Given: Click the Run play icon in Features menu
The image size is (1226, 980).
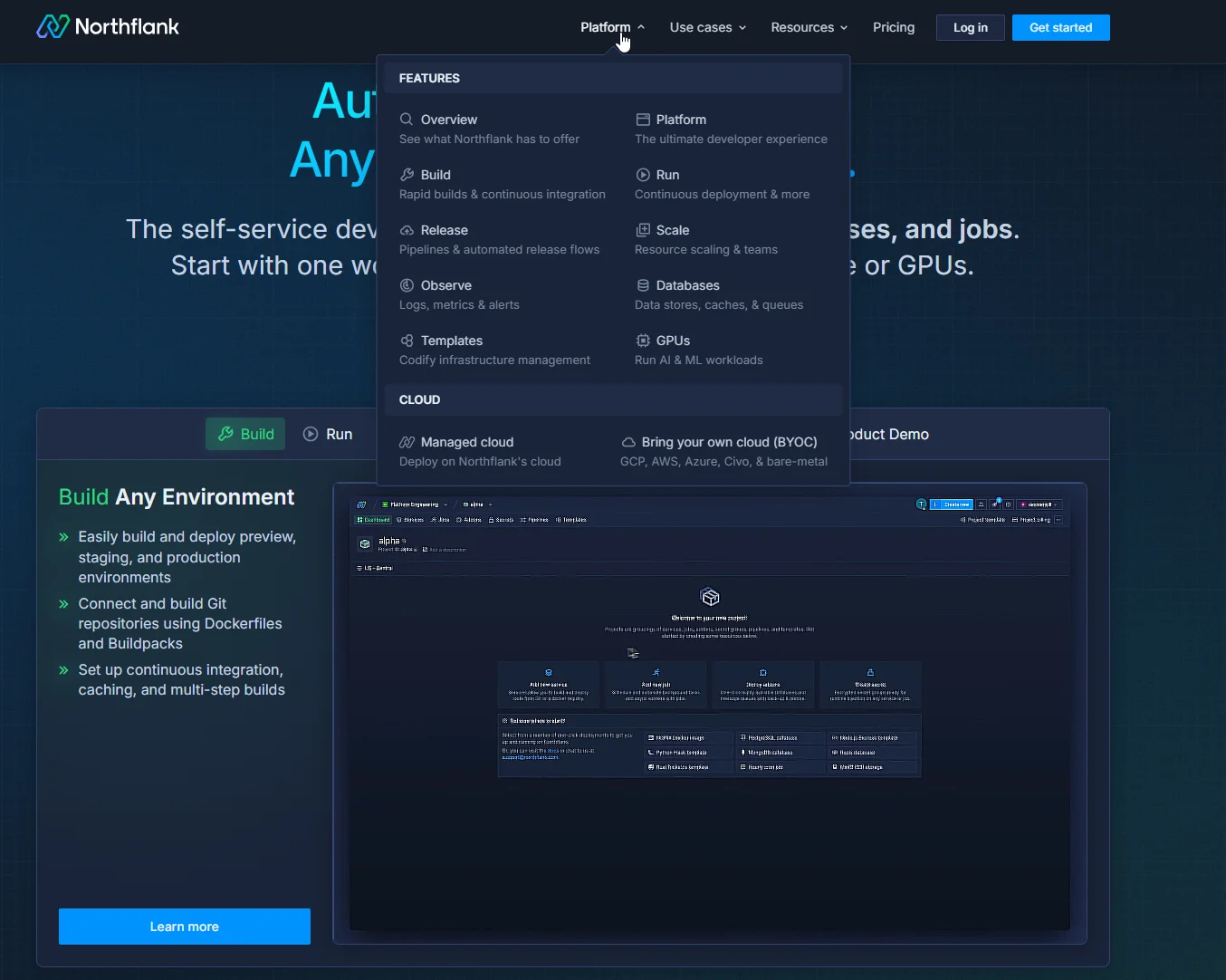Looking at the screenshot, I should pyautogui.click(x=643, y=175).
